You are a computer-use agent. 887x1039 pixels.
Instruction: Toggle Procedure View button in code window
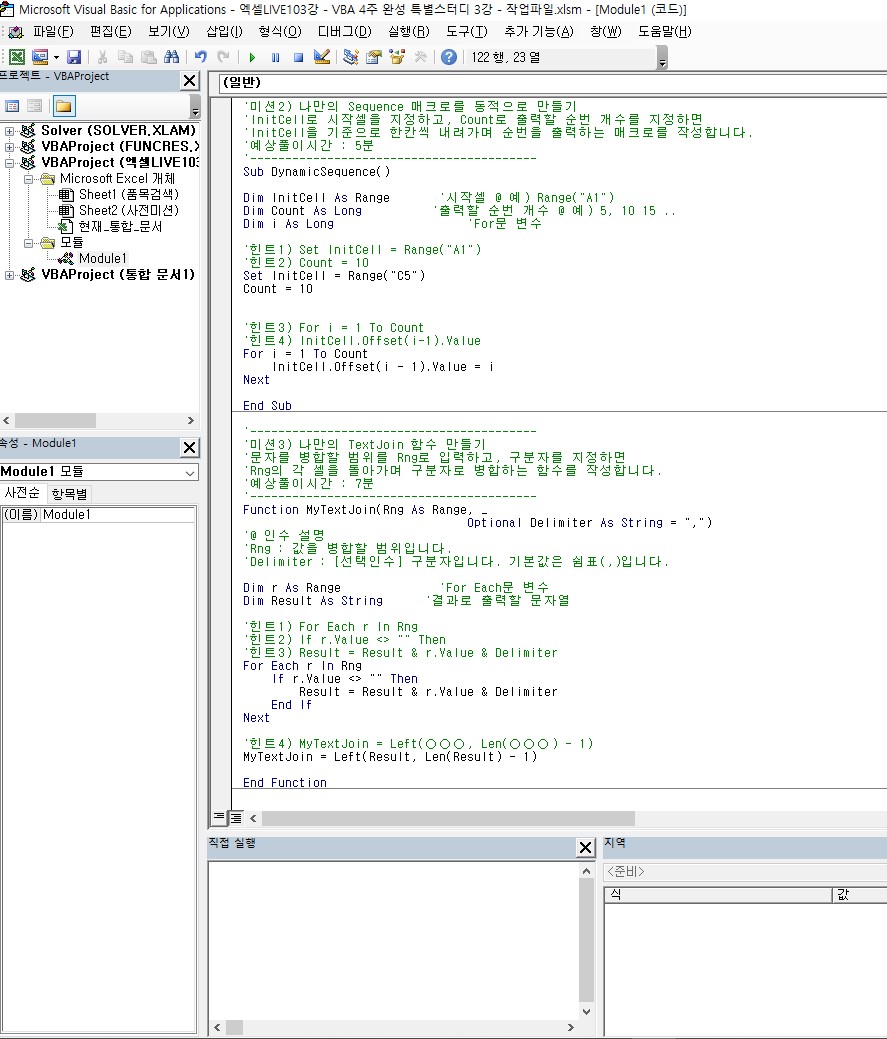pos(219,818)
